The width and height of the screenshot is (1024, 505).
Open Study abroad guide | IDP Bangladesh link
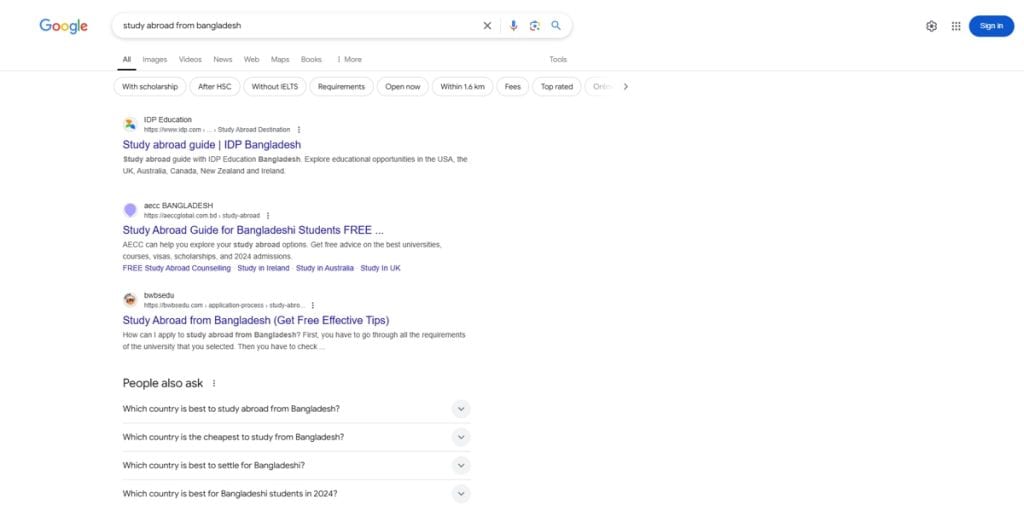click(x=212, y=144)
